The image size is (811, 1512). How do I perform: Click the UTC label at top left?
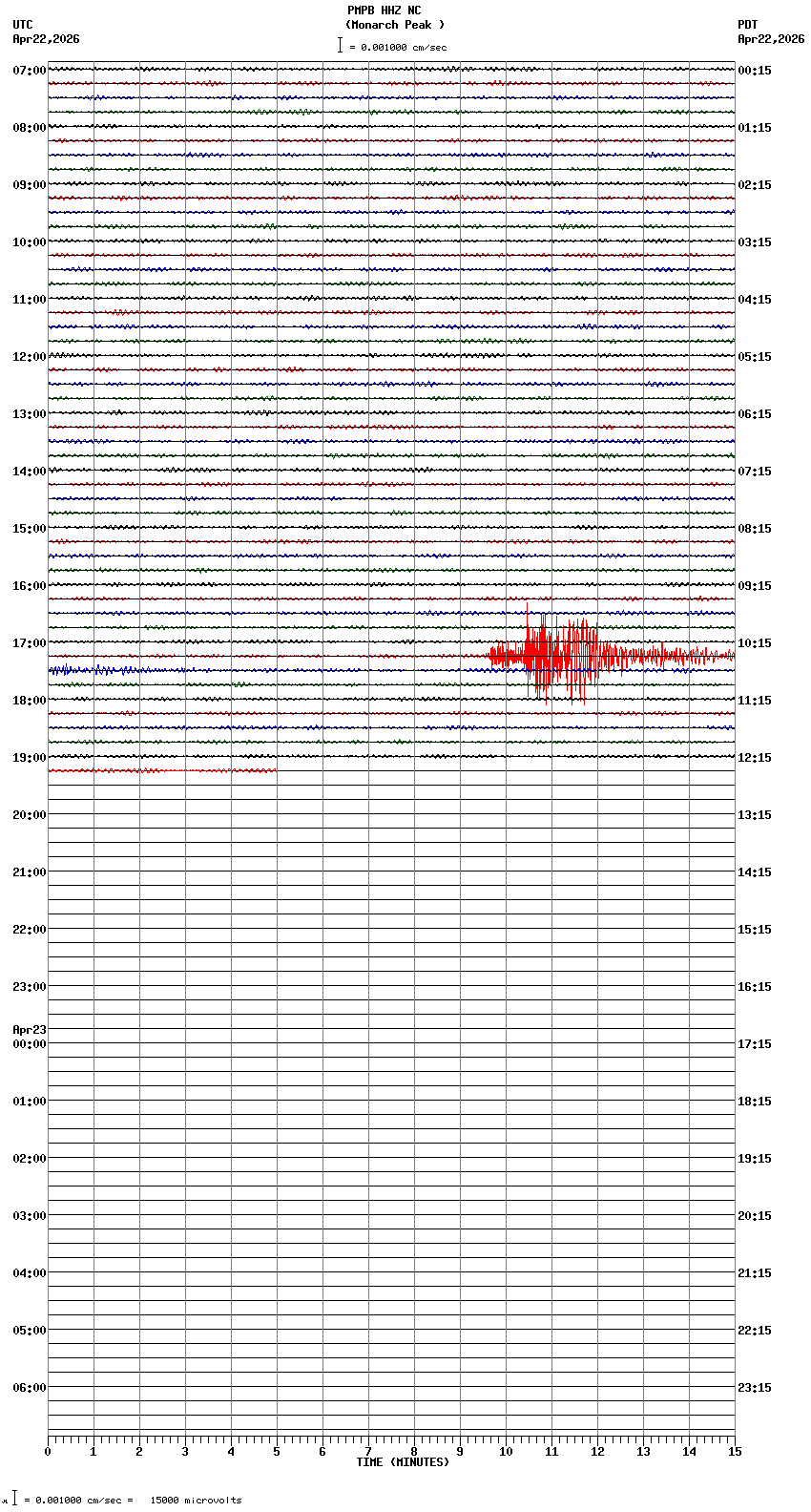click(x=23, y=25)
